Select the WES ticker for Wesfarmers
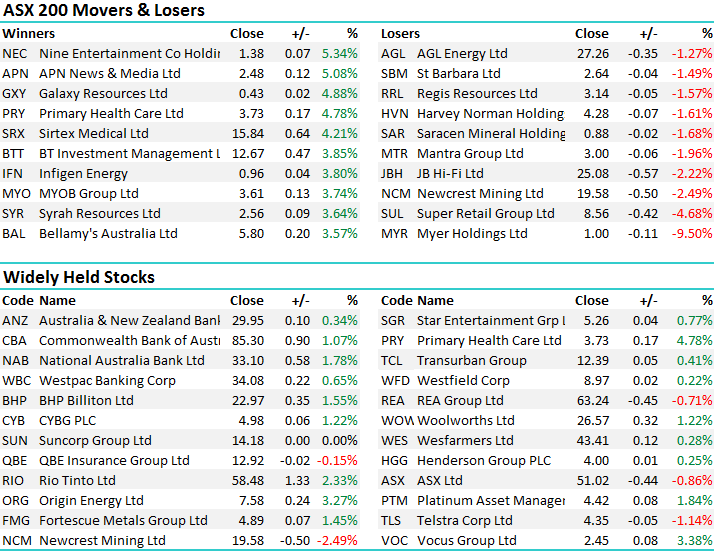The image size is (714, 552). point(395,441)
